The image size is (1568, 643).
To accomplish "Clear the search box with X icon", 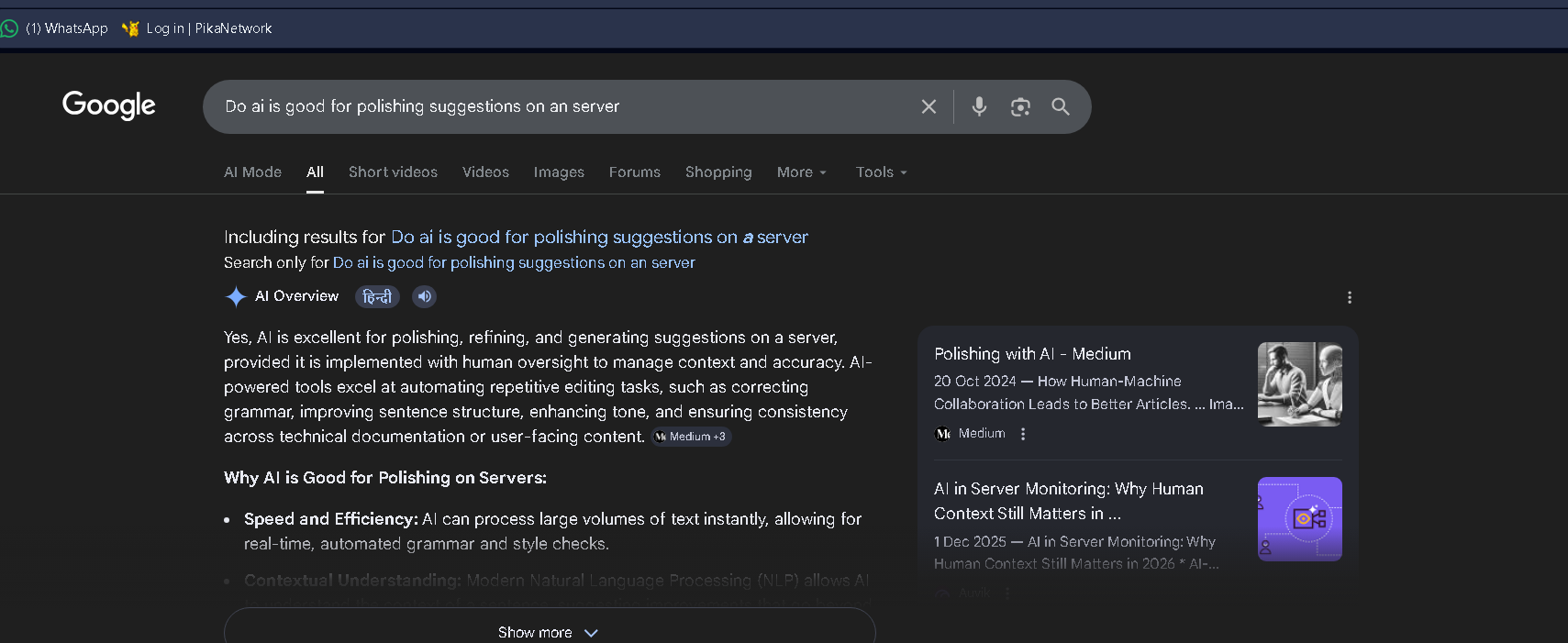I will (929, 107).
